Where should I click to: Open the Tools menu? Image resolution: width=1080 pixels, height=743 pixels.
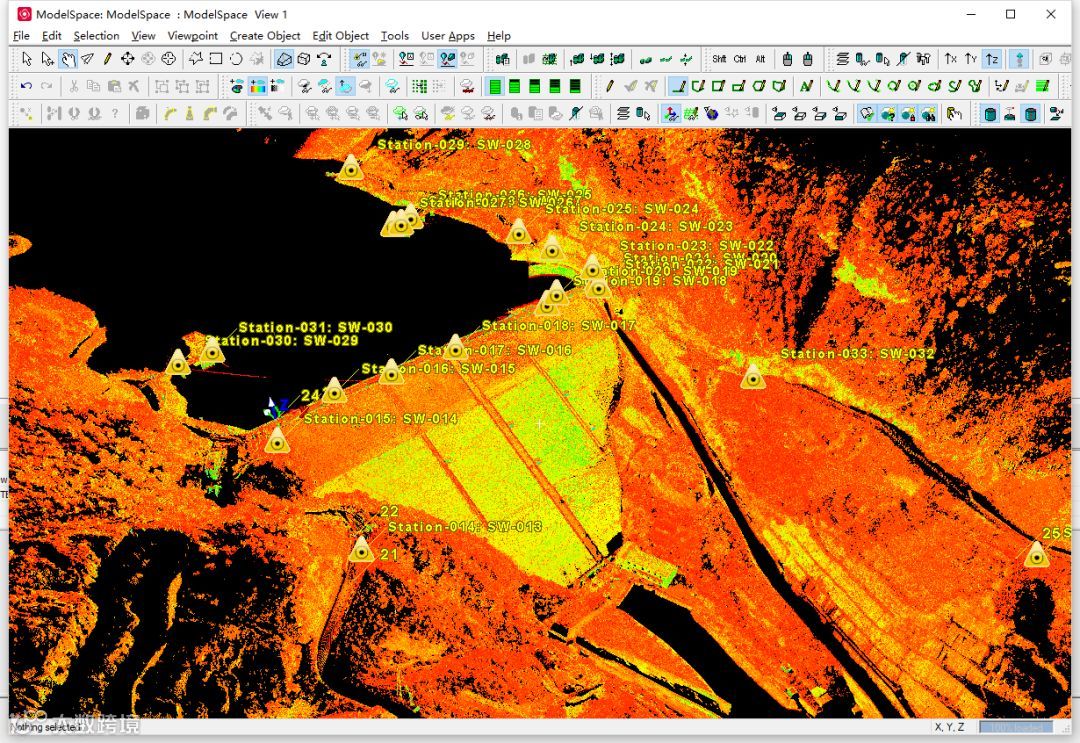point(395,36)
